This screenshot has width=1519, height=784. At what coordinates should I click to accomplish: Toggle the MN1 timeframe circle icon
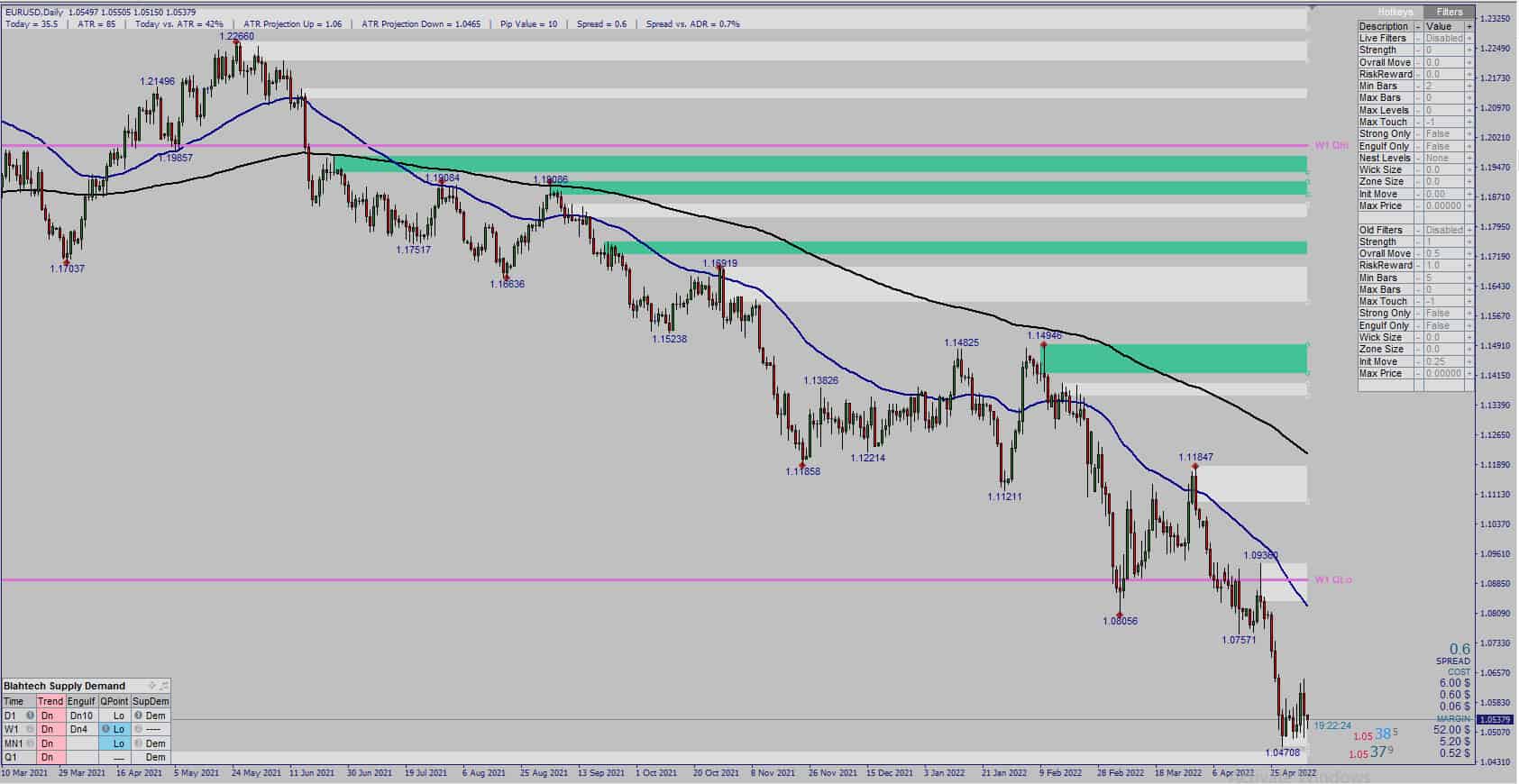(x=30, y=743)
